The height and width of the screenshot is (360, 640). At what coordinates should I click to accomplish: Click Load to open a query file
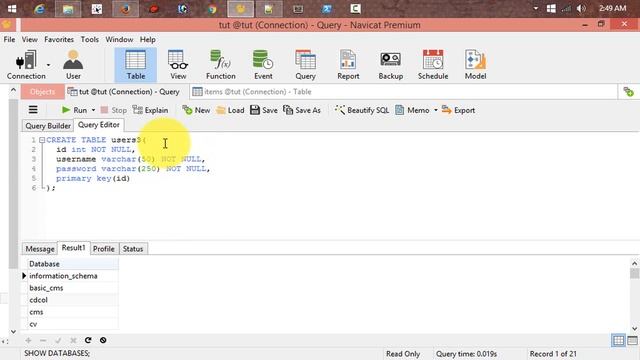click(230, 110)
